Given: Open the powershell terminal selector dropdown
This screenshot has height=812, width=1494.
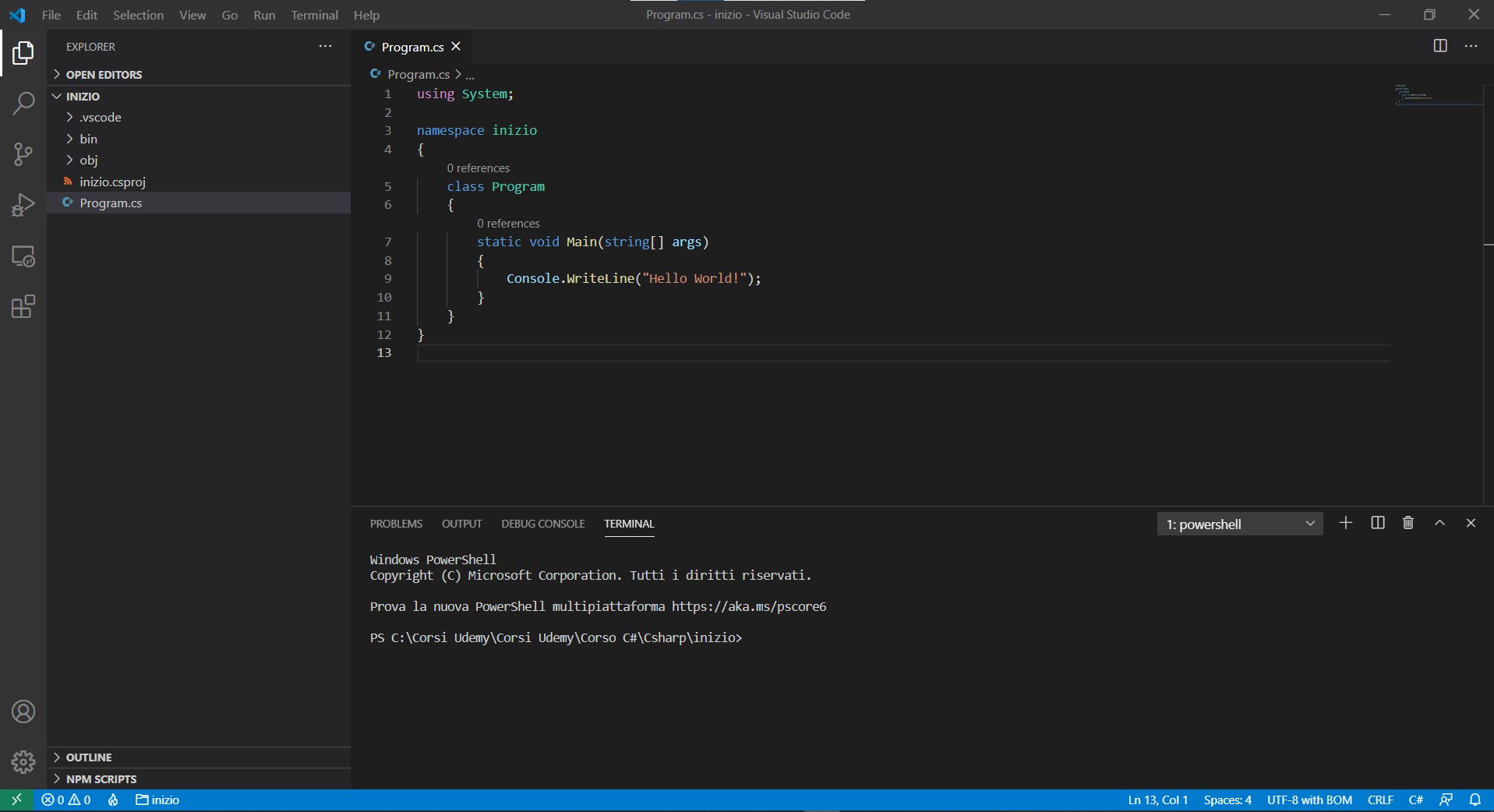Looking at the screenshot, I should click(x=1239, y=524).
